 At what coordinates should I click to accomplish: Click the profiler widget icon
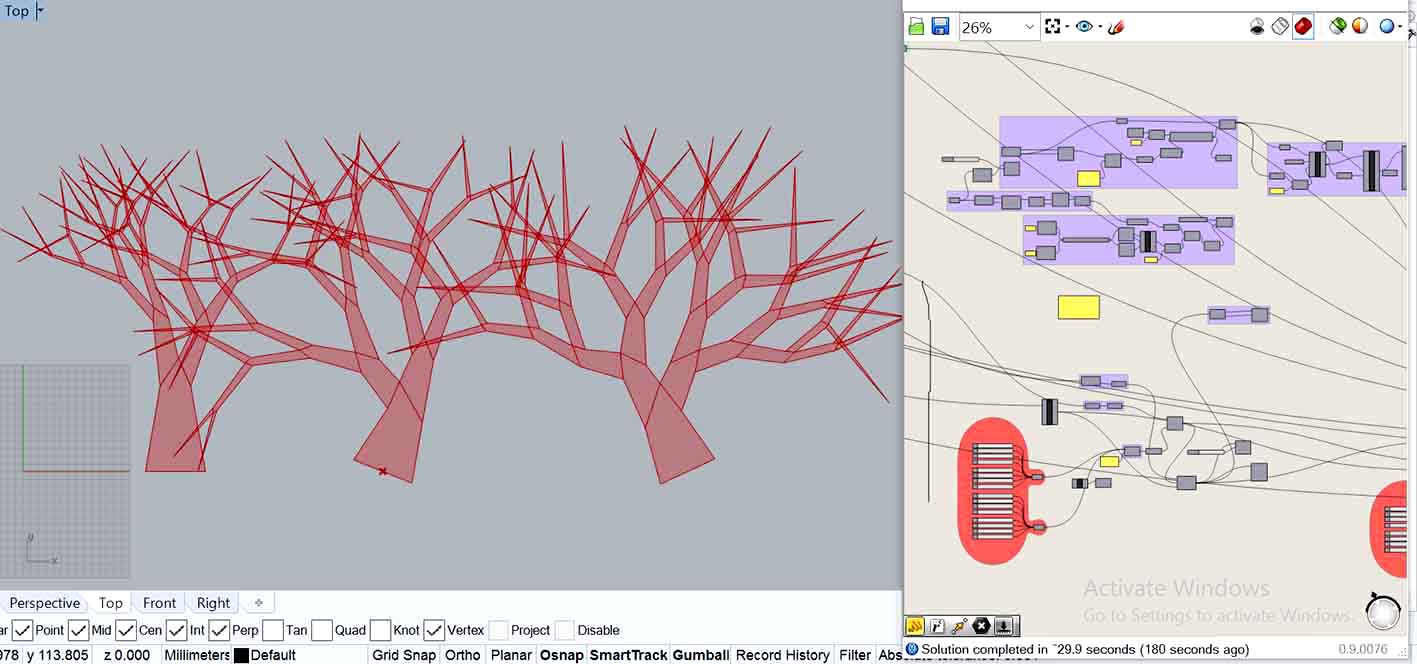point(937,626)
